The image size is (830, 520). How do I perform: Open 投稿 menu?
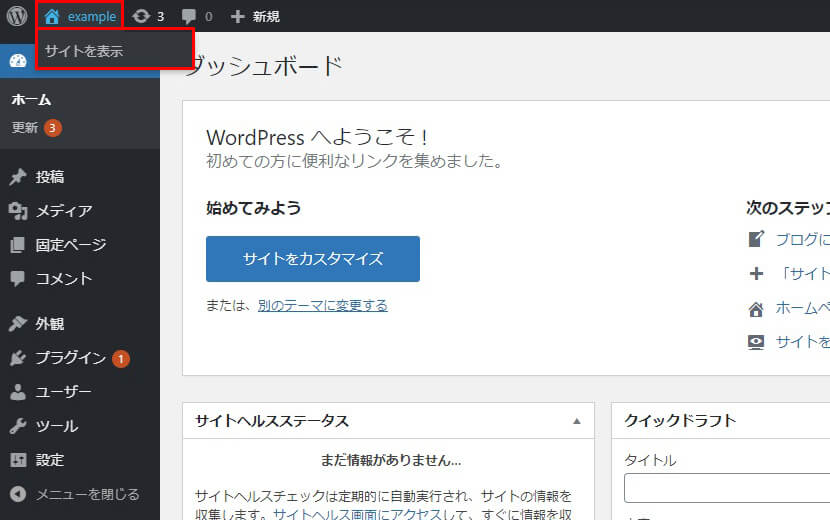(50, 177)
